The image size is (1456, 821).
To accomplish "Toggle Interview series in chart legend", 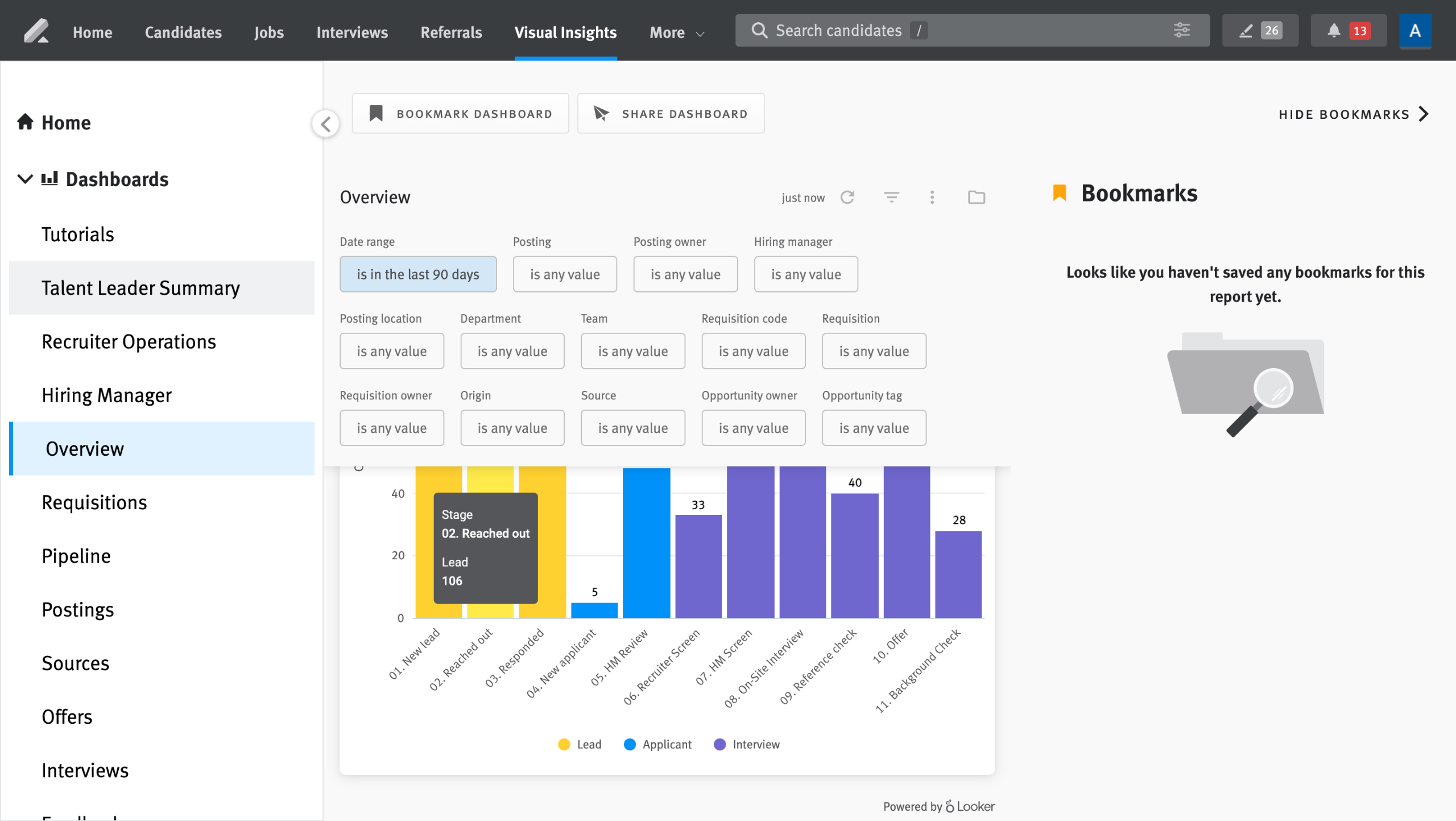I will click(747, 744).
